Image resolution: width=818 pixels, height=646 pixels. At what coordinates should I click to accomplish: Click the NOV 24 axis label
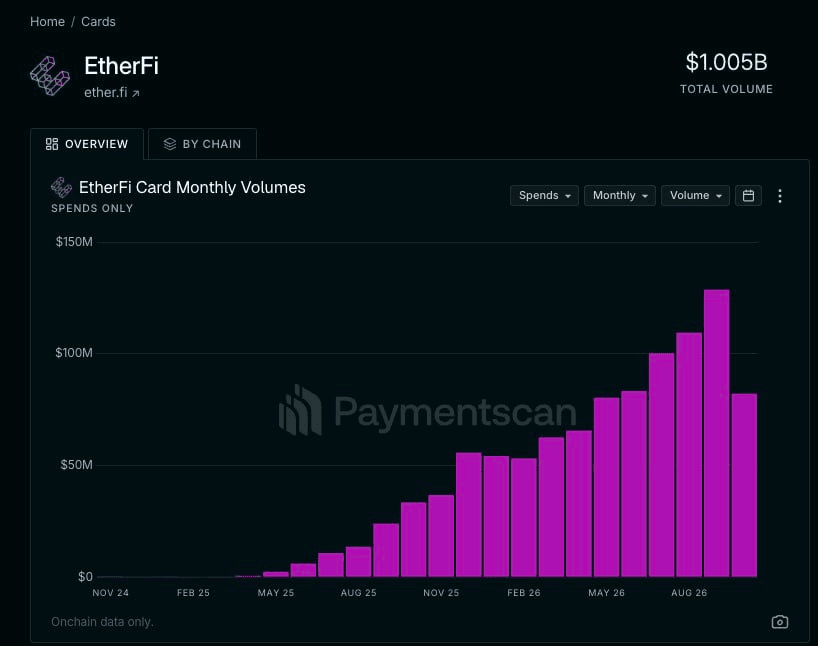click(x=111, y=593)
